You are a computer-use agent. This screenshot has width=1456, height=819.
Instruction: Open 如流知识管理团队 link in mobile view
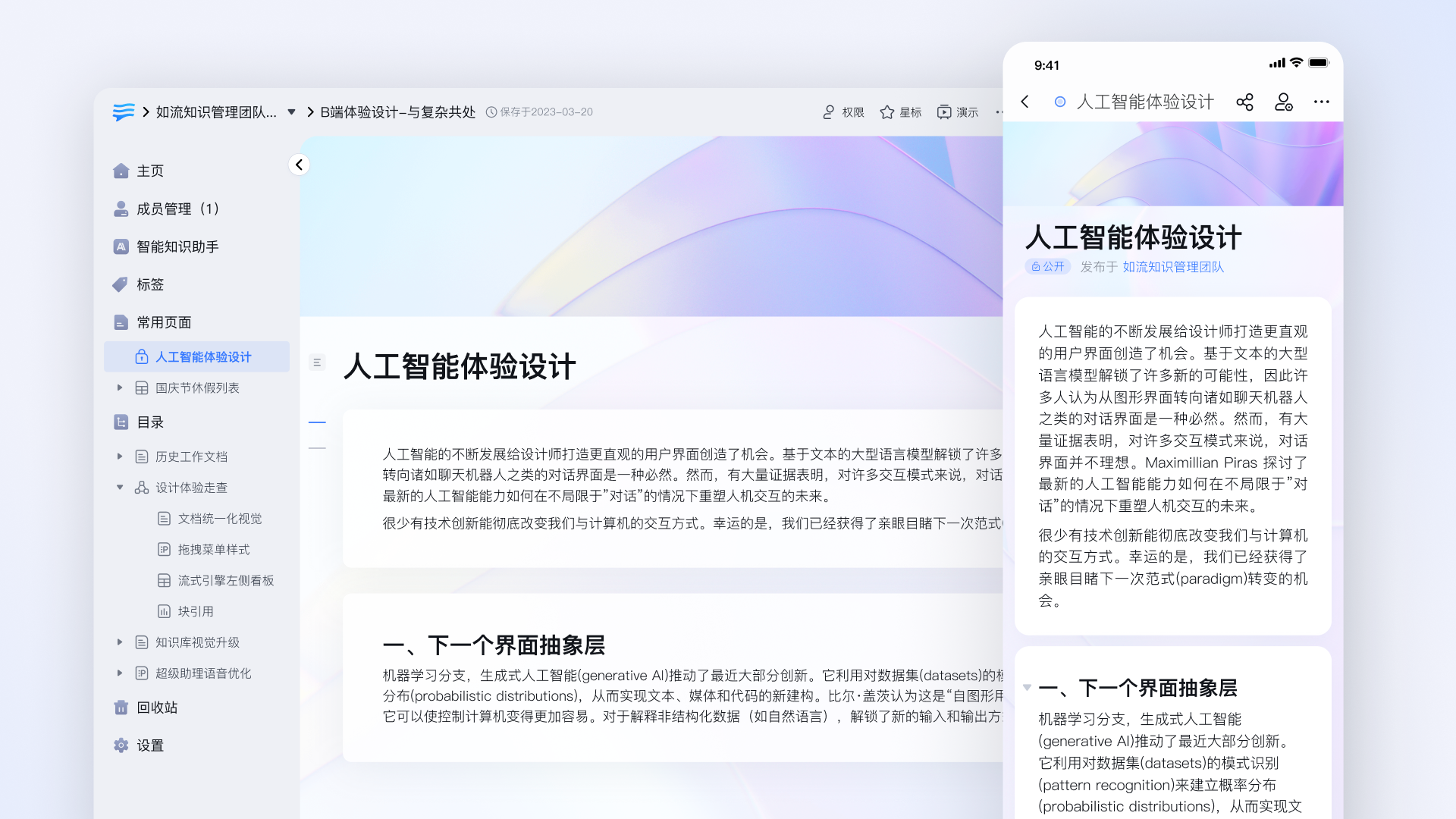pyautogui.click(x=1173, y=267)
